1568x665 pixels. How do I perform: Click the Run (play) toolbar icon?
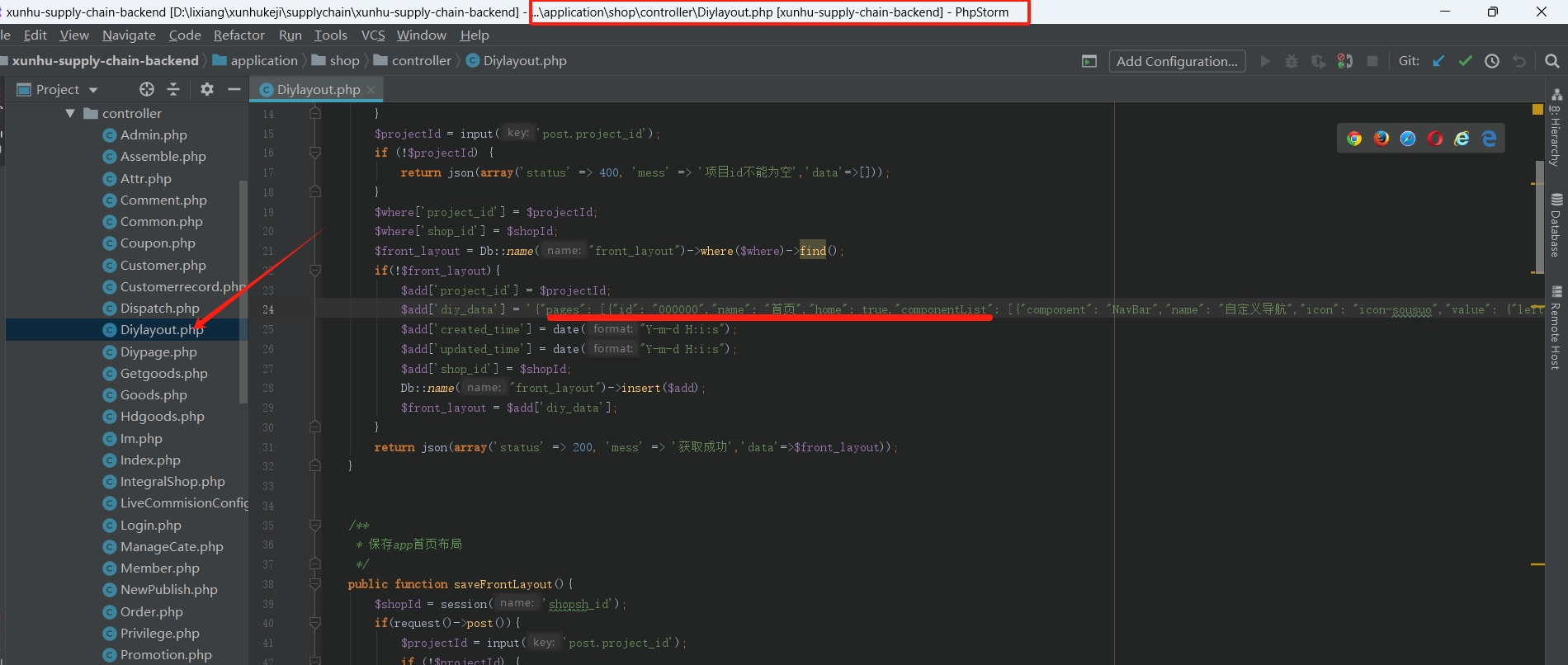click(x=1265, y=61)
